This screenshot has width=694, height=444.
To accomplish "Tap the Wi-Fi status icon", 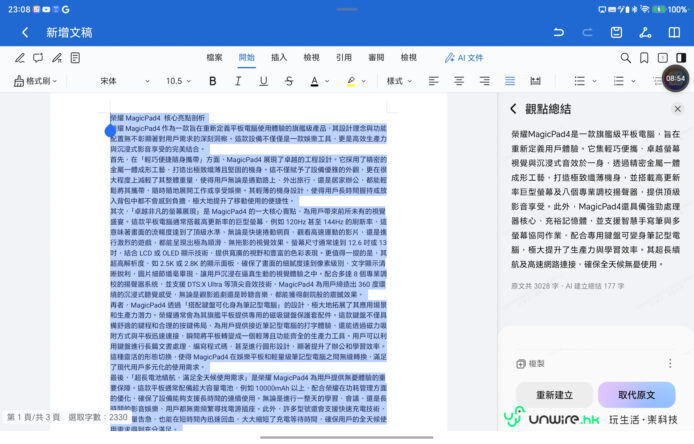I will (644, 9).
